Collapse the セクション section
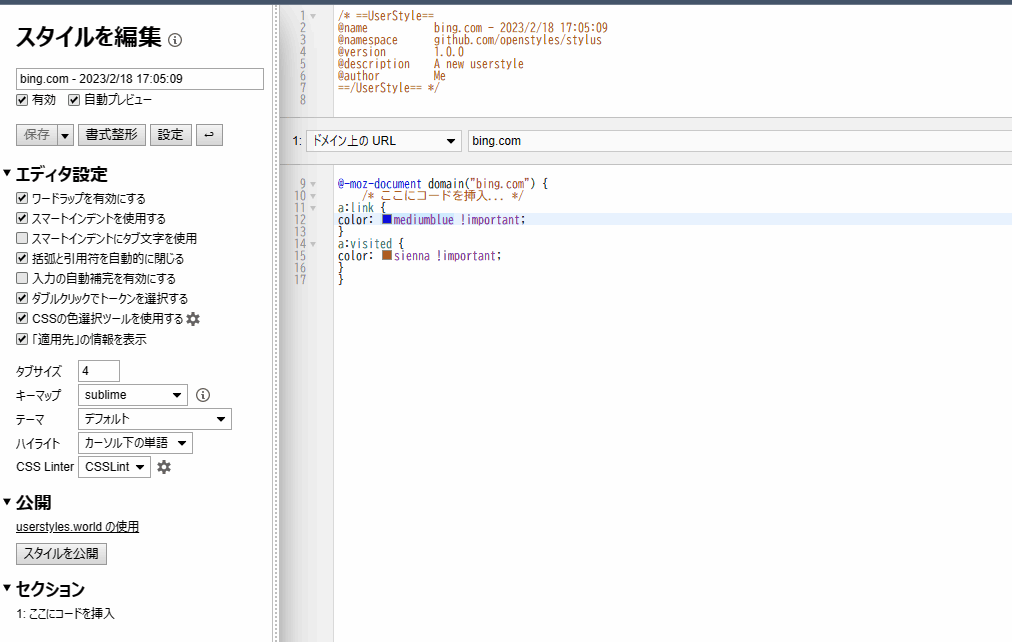1012x642 pixels. 7,587
